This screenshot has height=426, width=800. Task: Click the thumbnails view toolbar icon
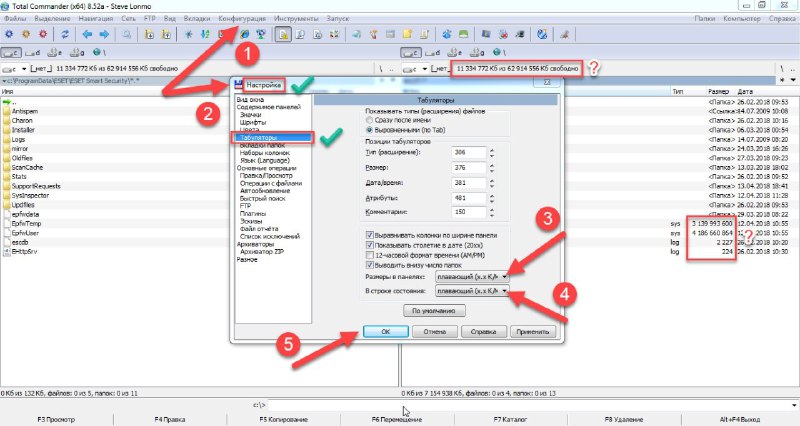tap(334, 34)
